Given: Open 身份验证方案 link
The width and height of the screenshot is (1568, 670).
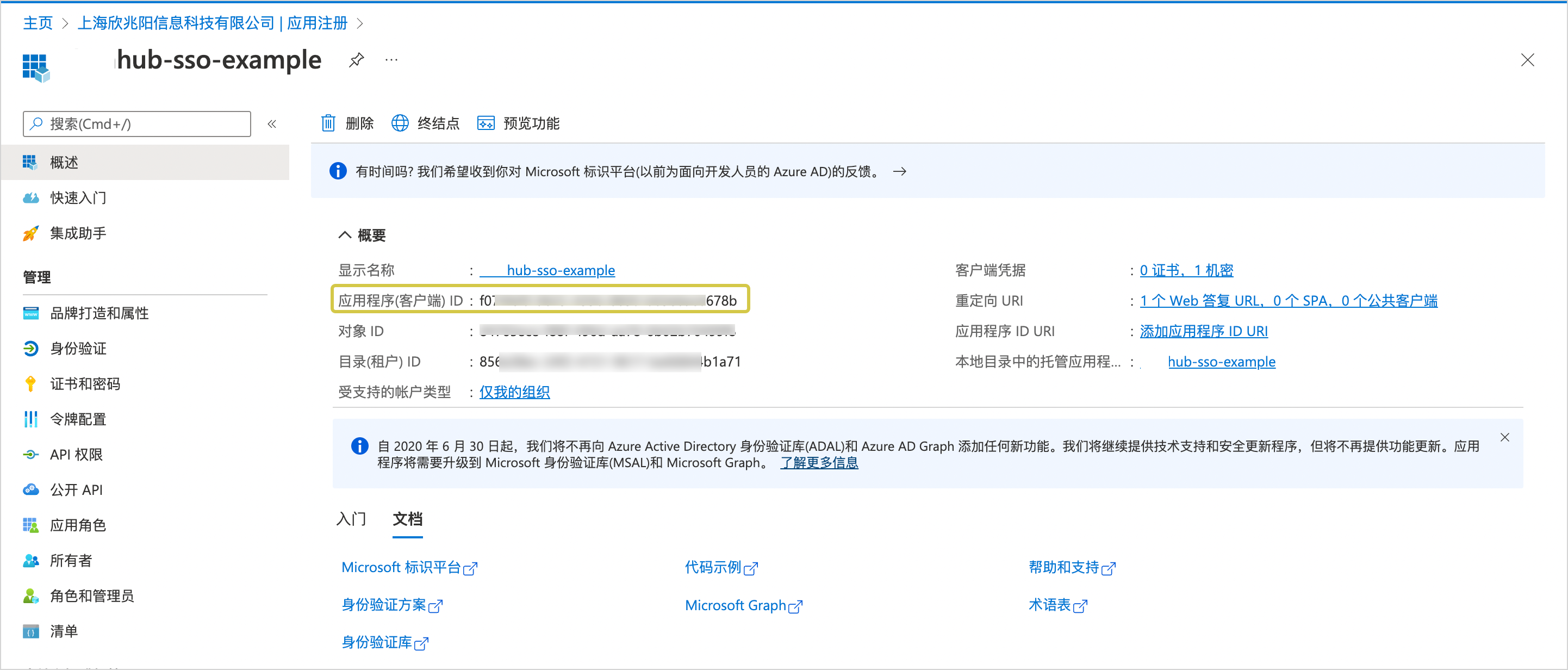Looking at the screenshot, I should click(x=391, y=605).
